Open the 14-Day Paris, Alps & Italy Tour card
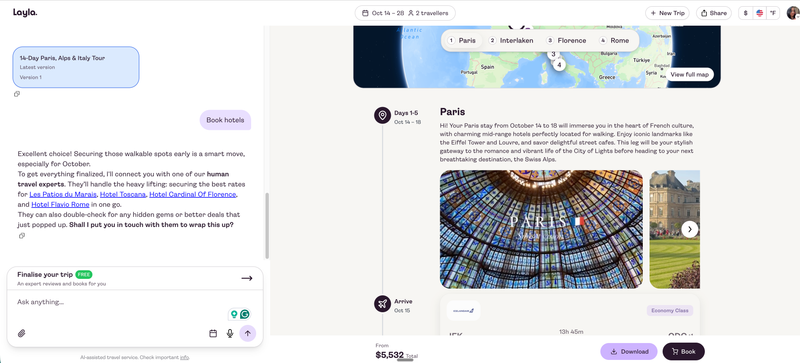The image size is (800, 363). coord(76,67)
